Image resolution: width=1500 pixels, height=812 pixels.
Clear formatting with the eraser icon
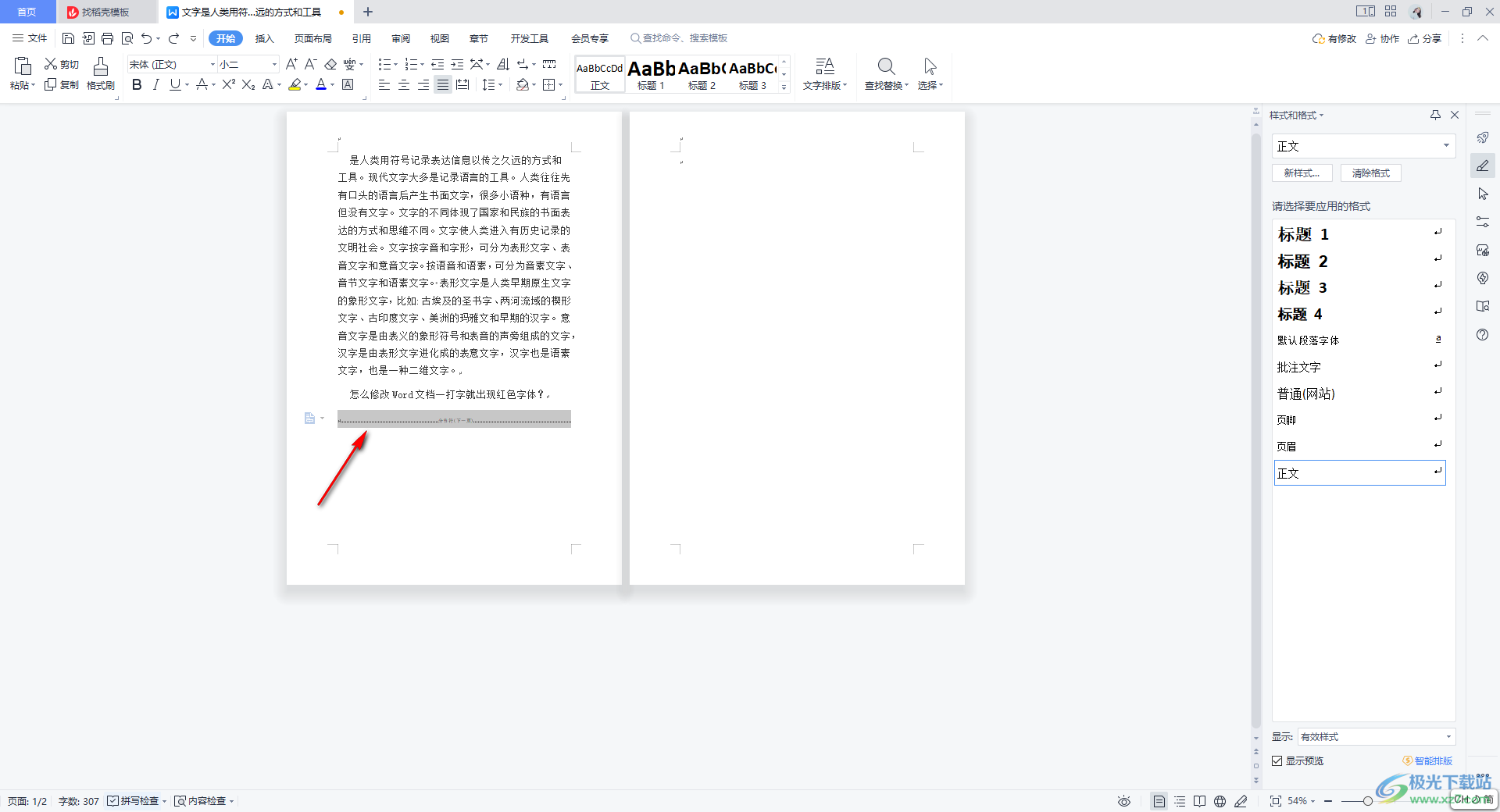click(x=330, y=64)
